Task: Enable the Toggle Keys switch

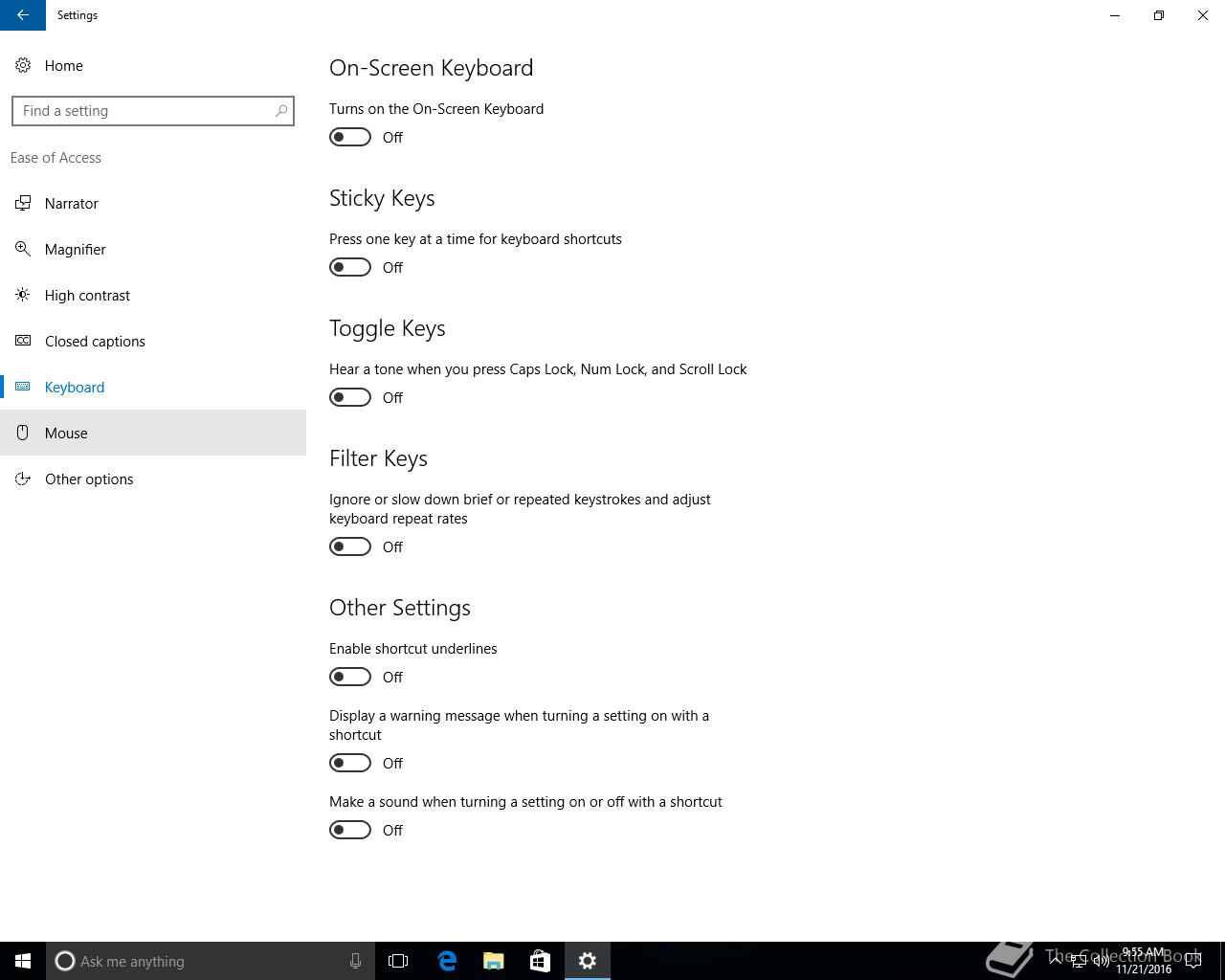Action: click(350, 397)
